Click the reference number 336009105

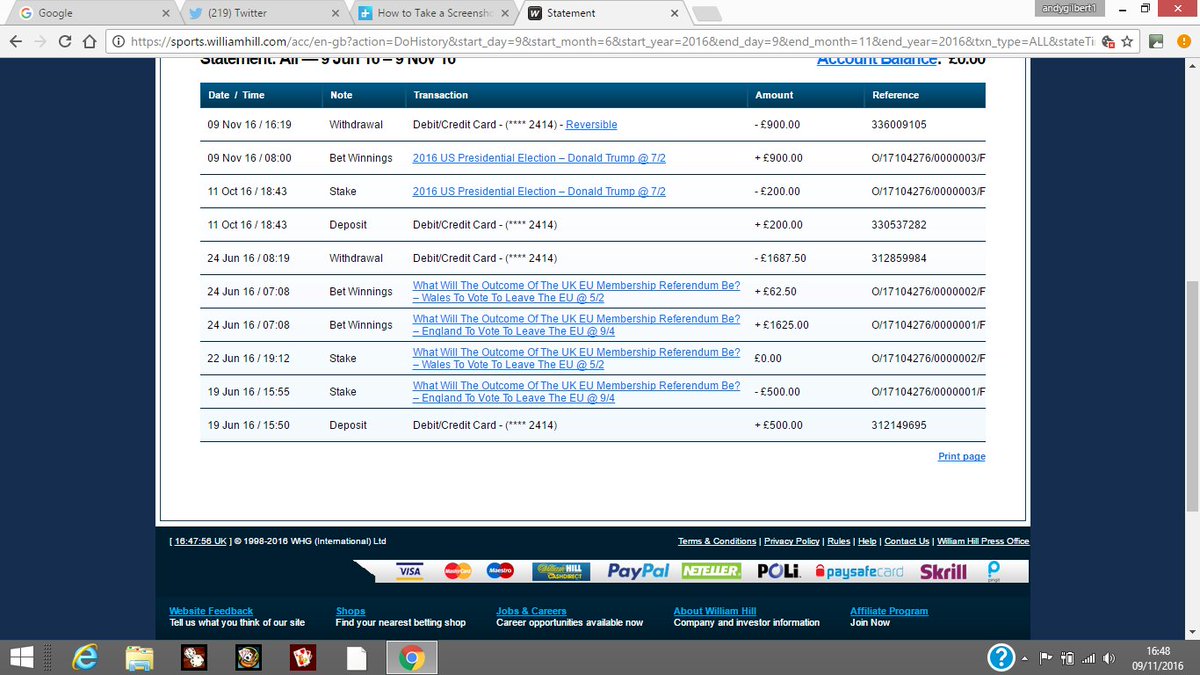tap(899, 125)
